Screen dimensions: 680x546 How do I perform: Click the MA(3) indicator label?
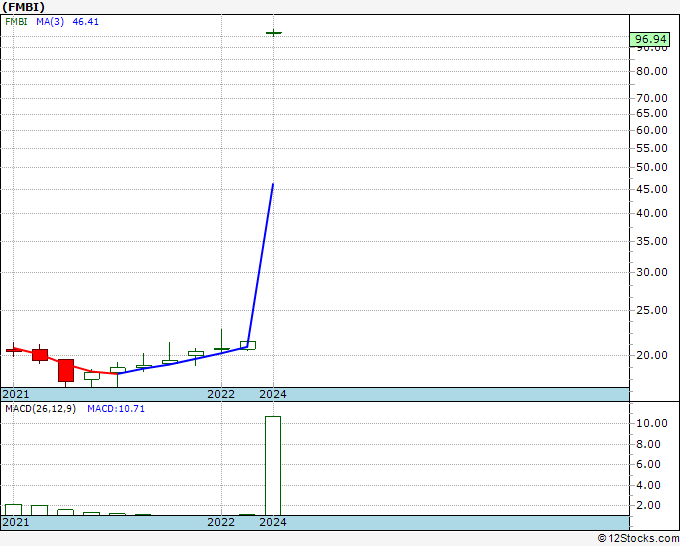(50, 22)
